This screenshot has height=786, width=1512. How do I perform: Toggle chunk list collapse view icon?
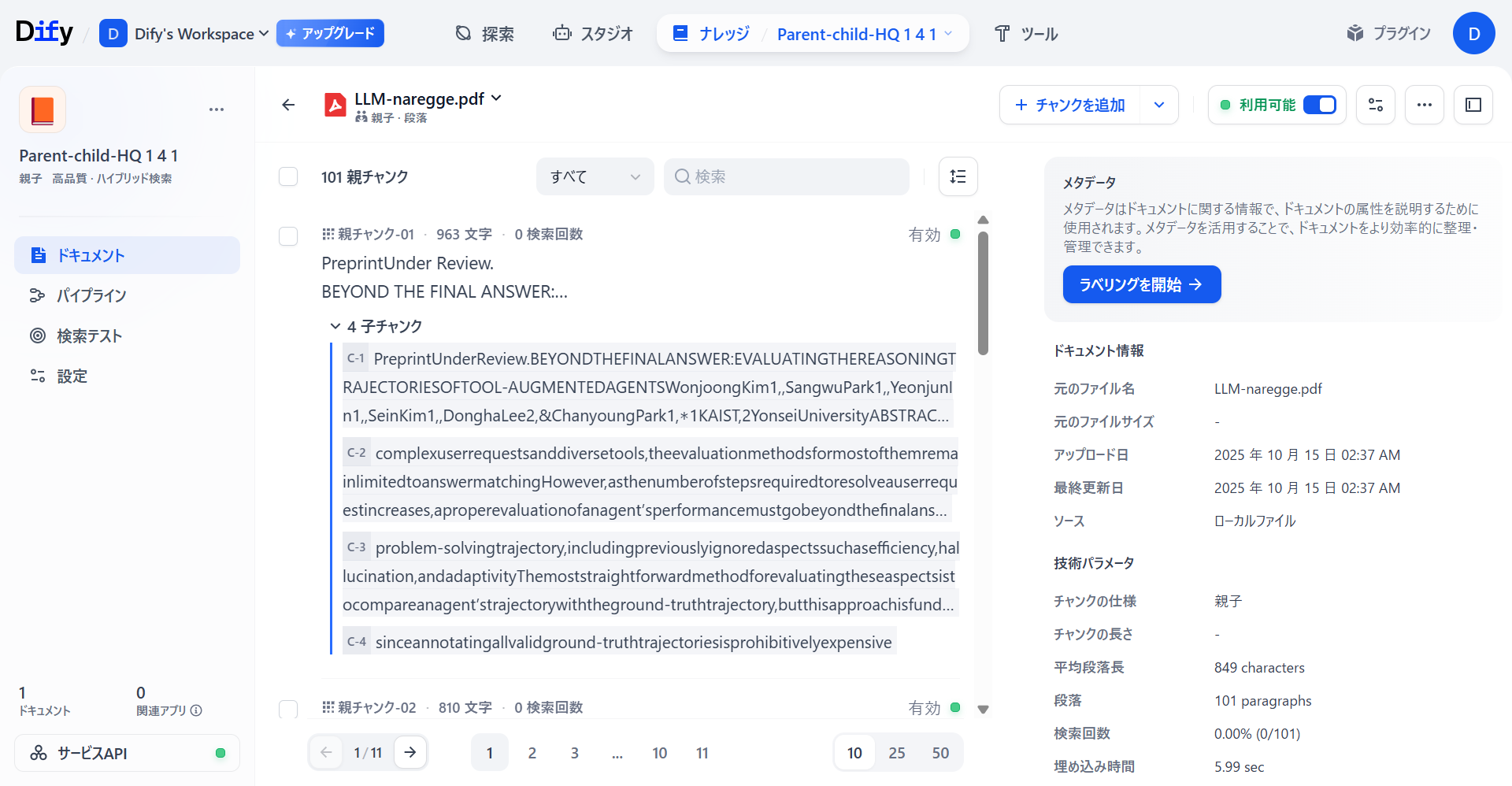(x=958, y=176)
